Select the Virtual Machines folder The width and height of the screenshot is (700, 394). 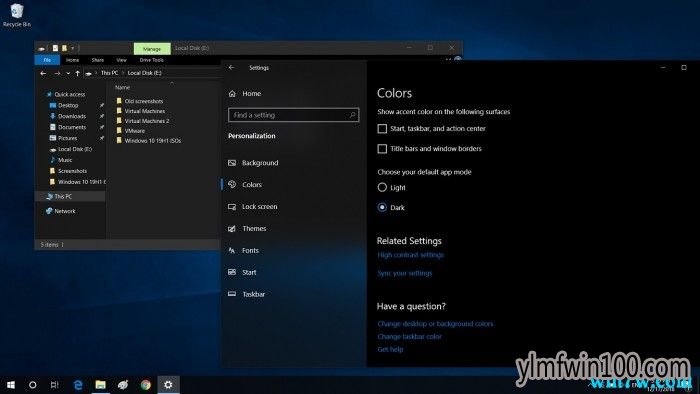pyautogui.click(x=141, y=111)
